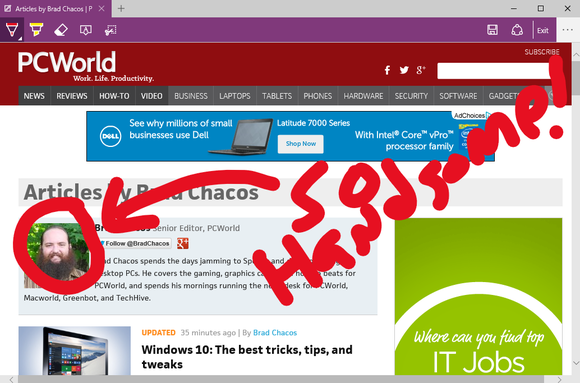The height and width of the screenshot is (383, 580).
Task: Open a new tab with plus button
Action: pos(121,9)
